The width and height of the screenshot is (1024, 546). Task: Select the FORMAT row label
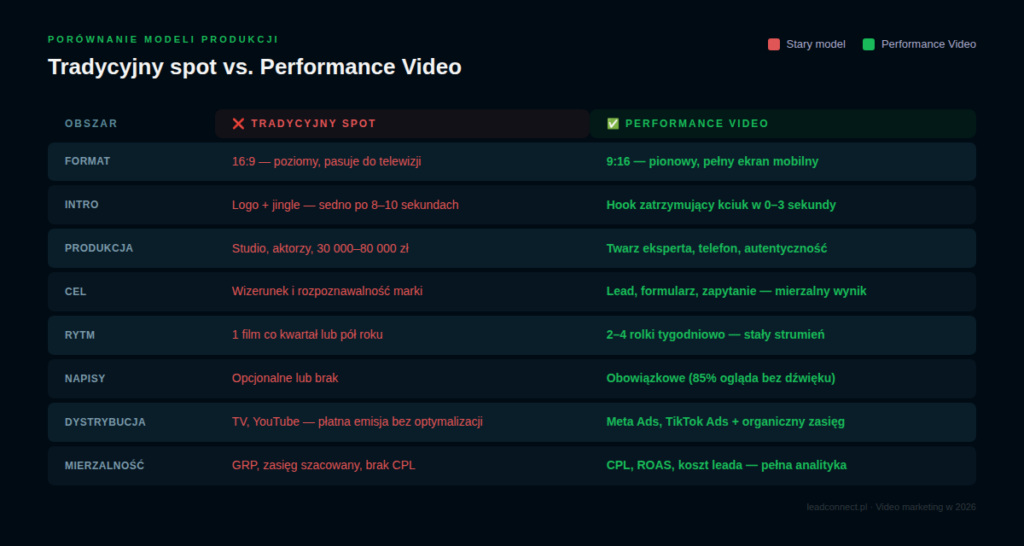point(87,161)
